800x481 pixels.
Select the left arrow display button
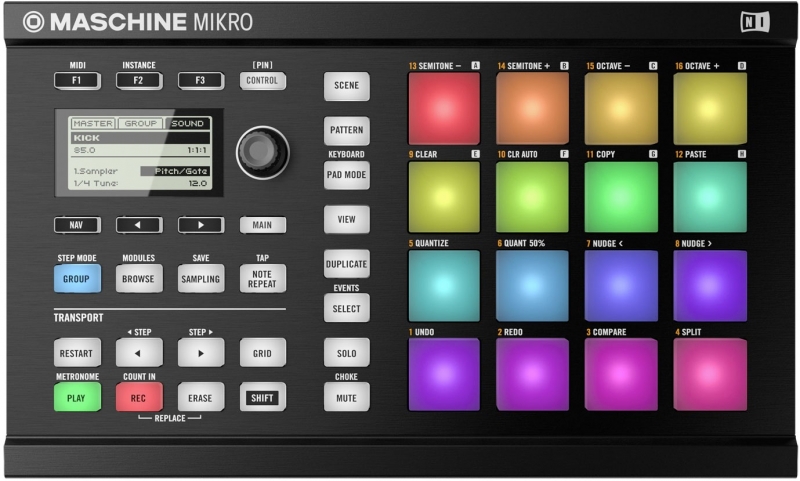click(x=139, y=225)
